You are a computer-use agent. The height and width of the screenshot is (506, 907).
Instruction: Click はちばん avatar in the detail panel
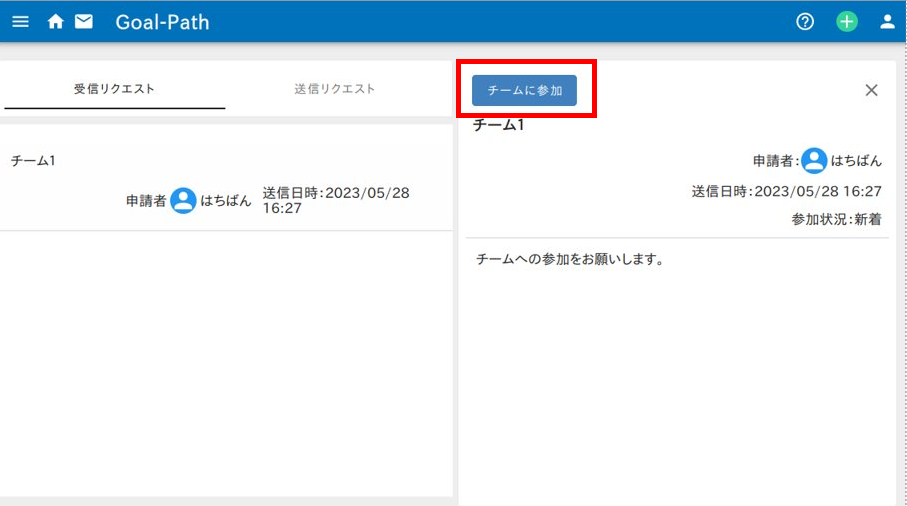coord(814,161)
